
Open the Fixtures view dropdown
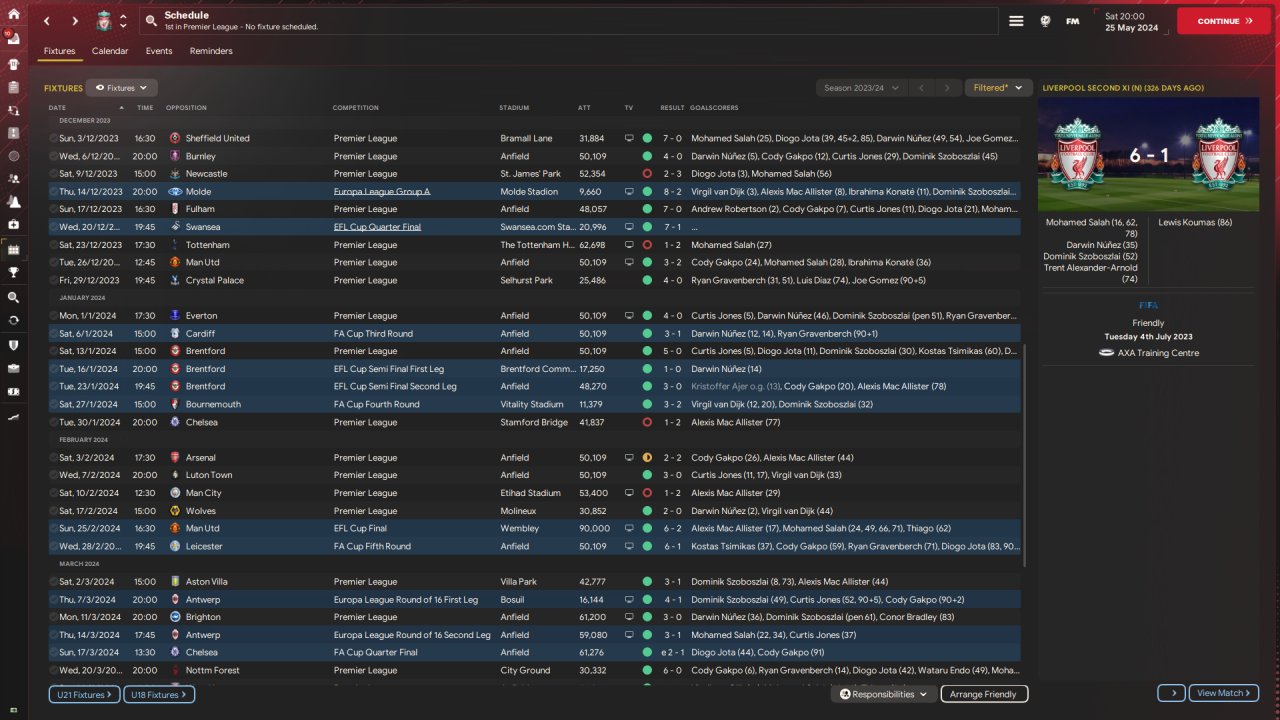coord(122,88)
